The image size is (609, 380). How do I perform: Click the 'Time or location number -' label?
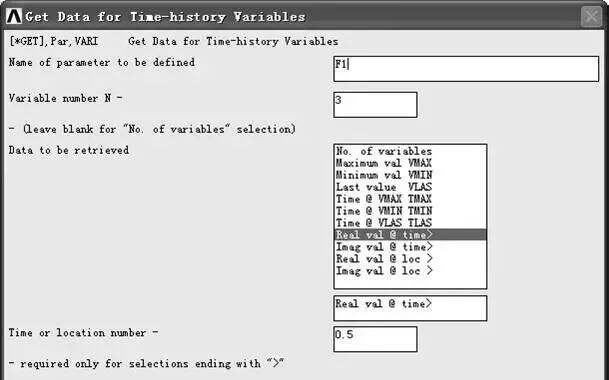[84, 333]
